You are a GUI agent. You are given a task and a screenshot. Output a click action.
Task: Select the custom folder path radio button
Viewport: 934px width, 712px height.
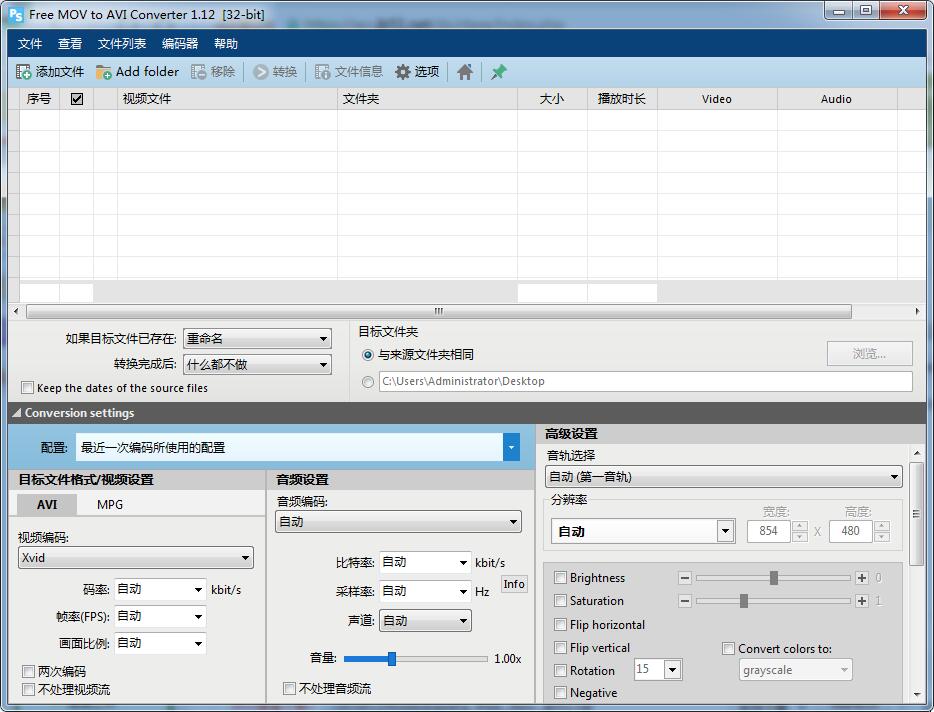tap(368, 381)
